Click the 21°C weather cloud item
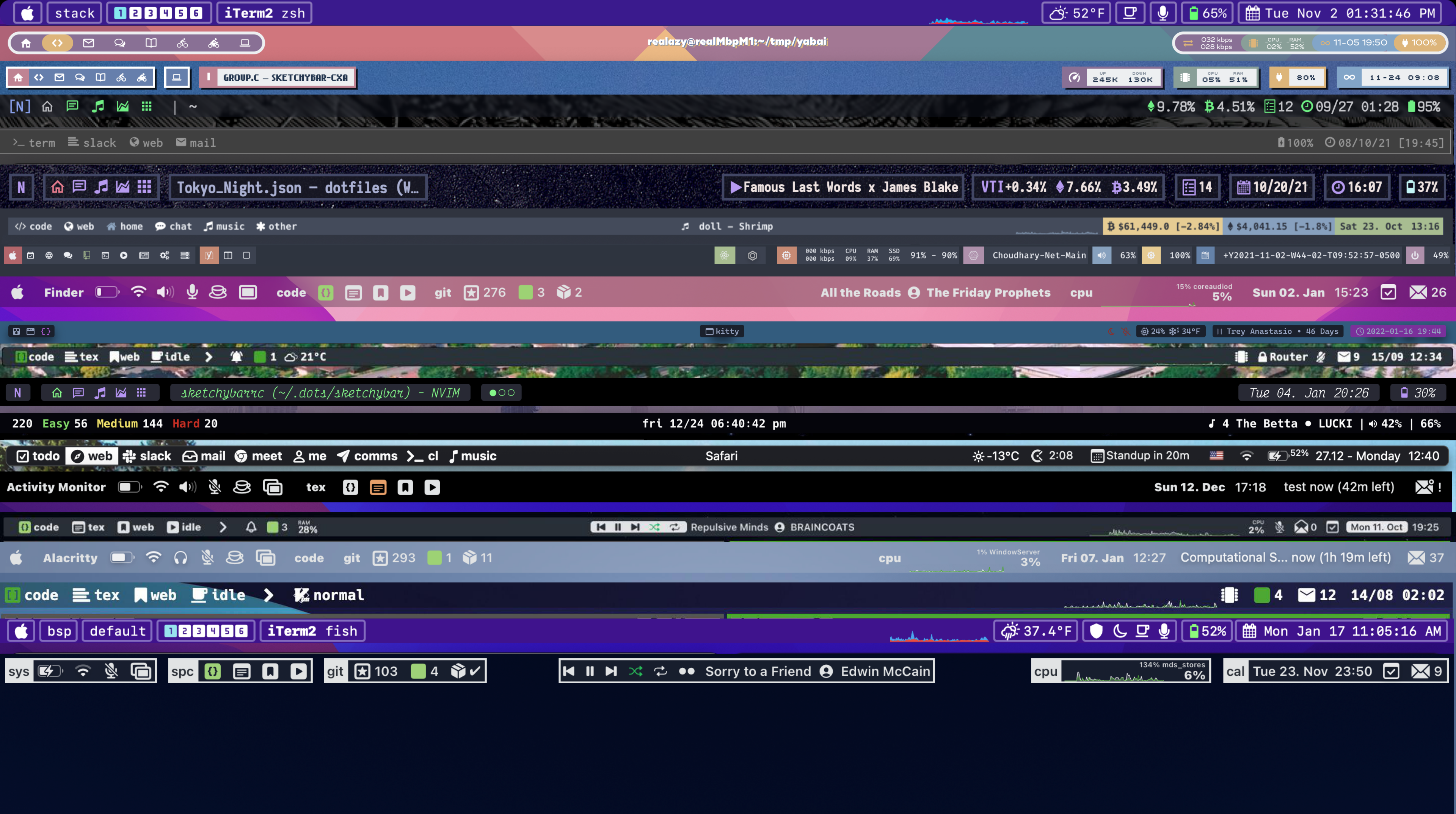 304,357
